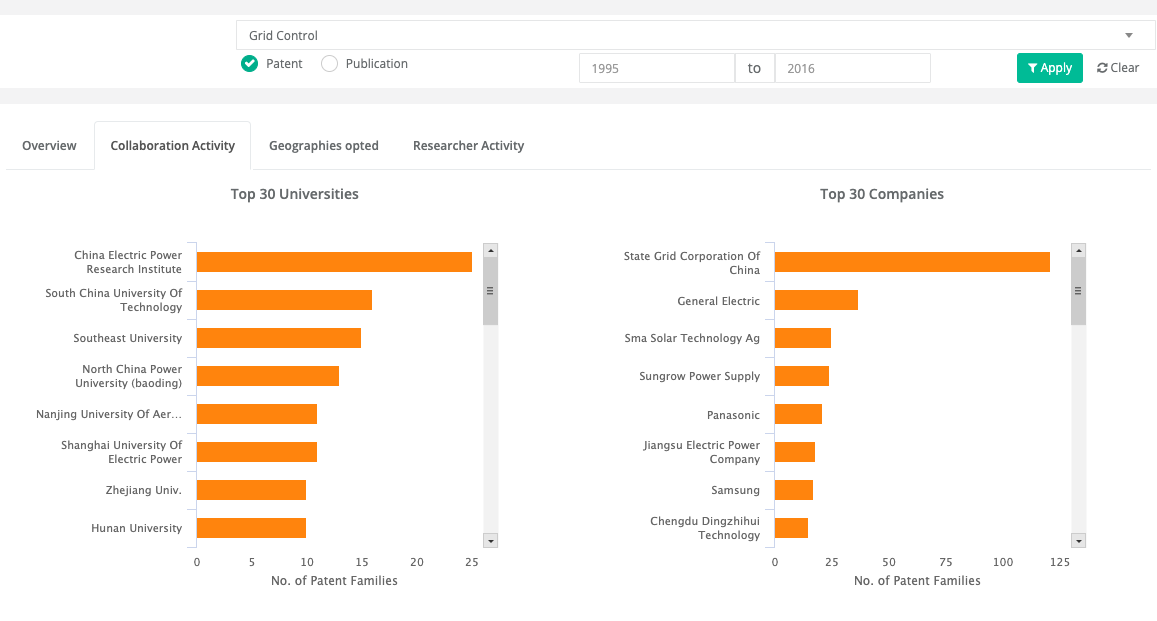Click the General Electric label

719,301
